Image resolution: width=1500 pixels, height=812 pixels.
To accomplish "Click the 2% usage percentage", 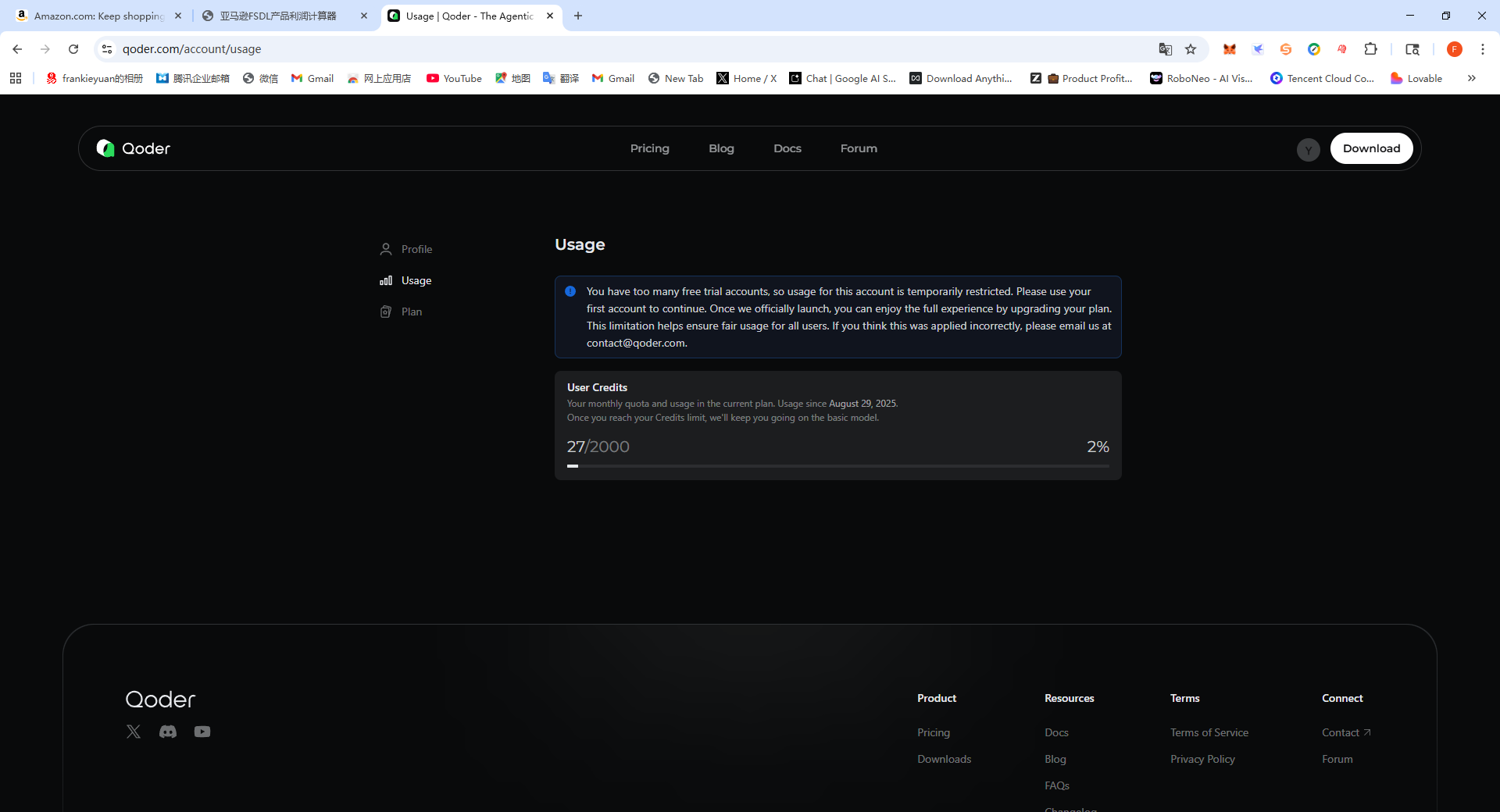I will coord(1098,447).
